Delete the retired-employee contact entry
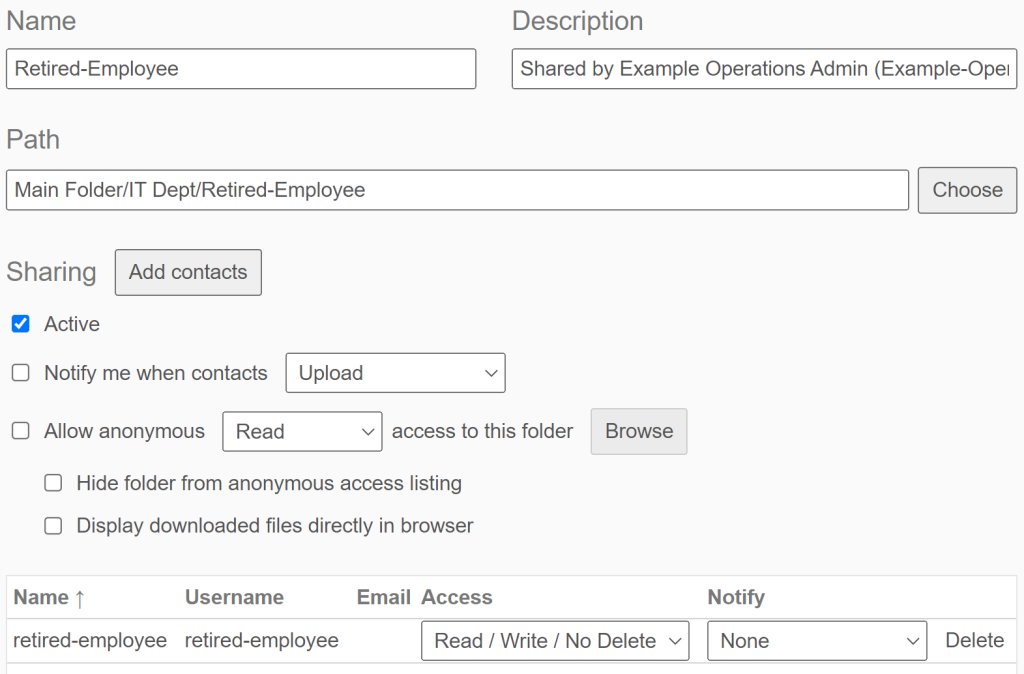This screenshot has height=674, width=1024. point(974,640)
